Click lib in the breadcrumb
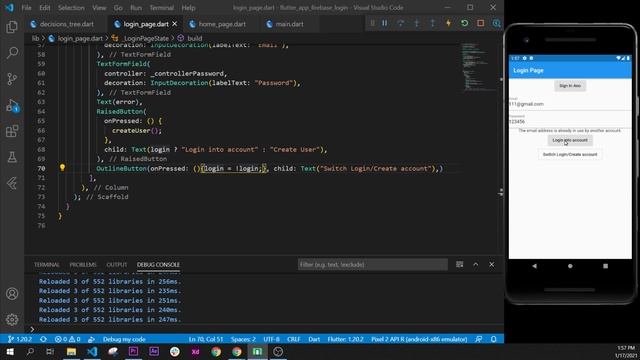The image size is (640, 360). pyautogui.click(x=36, y=38)
